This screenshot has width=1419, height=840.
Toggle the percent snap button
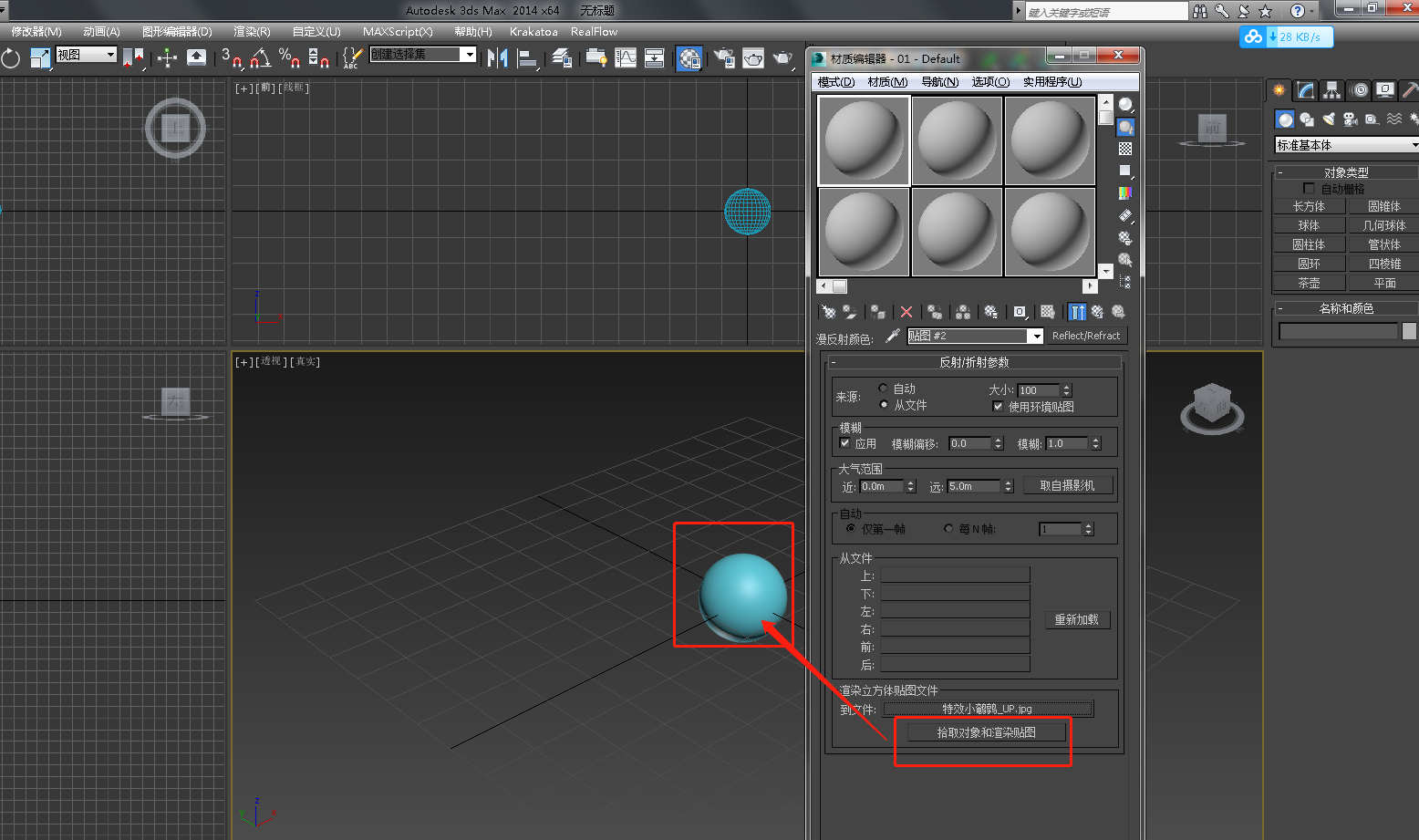point(289,58)
